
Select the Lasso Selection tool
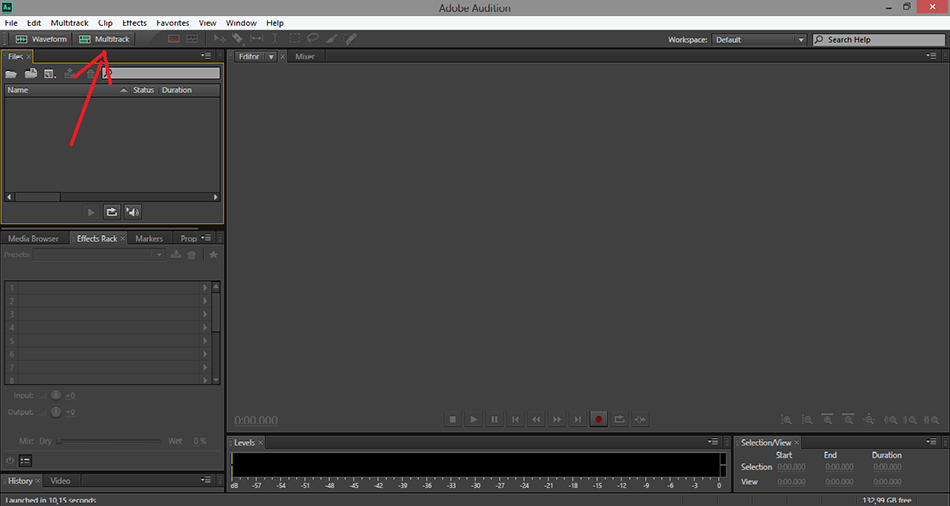(313, 39)
